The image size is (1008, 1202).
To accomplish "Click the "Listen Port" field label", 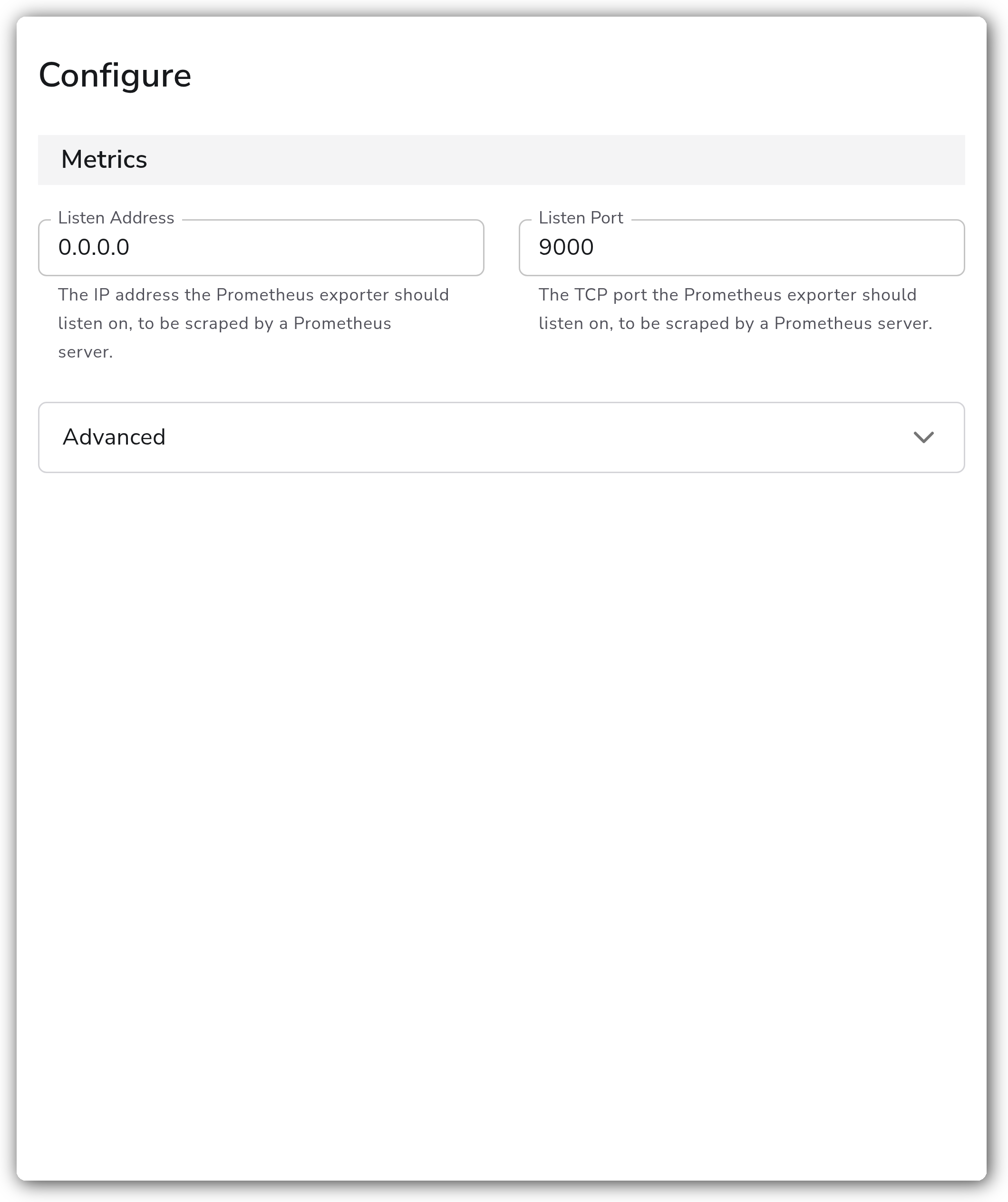I will pos(581,218).
